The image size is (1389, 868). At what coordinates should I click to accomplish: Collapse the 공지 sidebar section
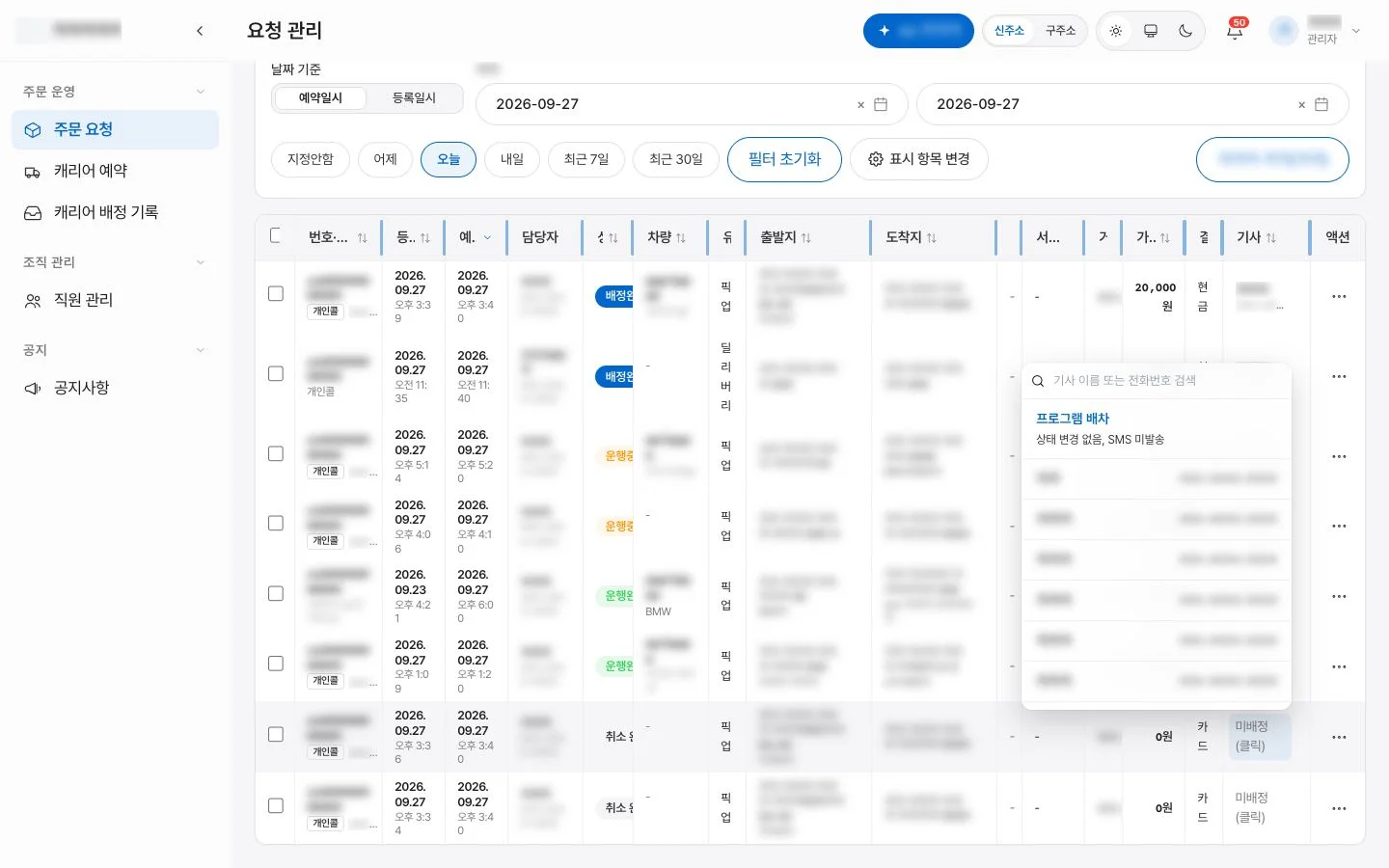(201, 350)
